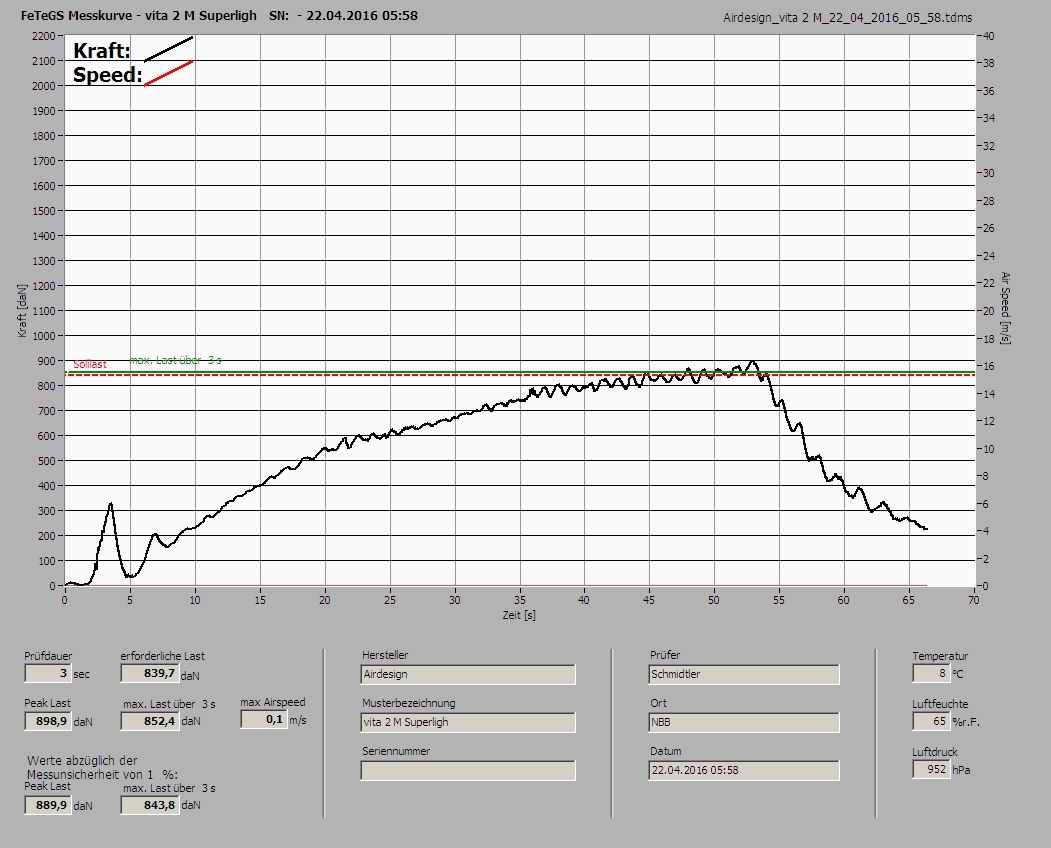Click the Hersteller field Airdesign
Viewport: 1051px width, 848px height.
[x=468, y=674]
